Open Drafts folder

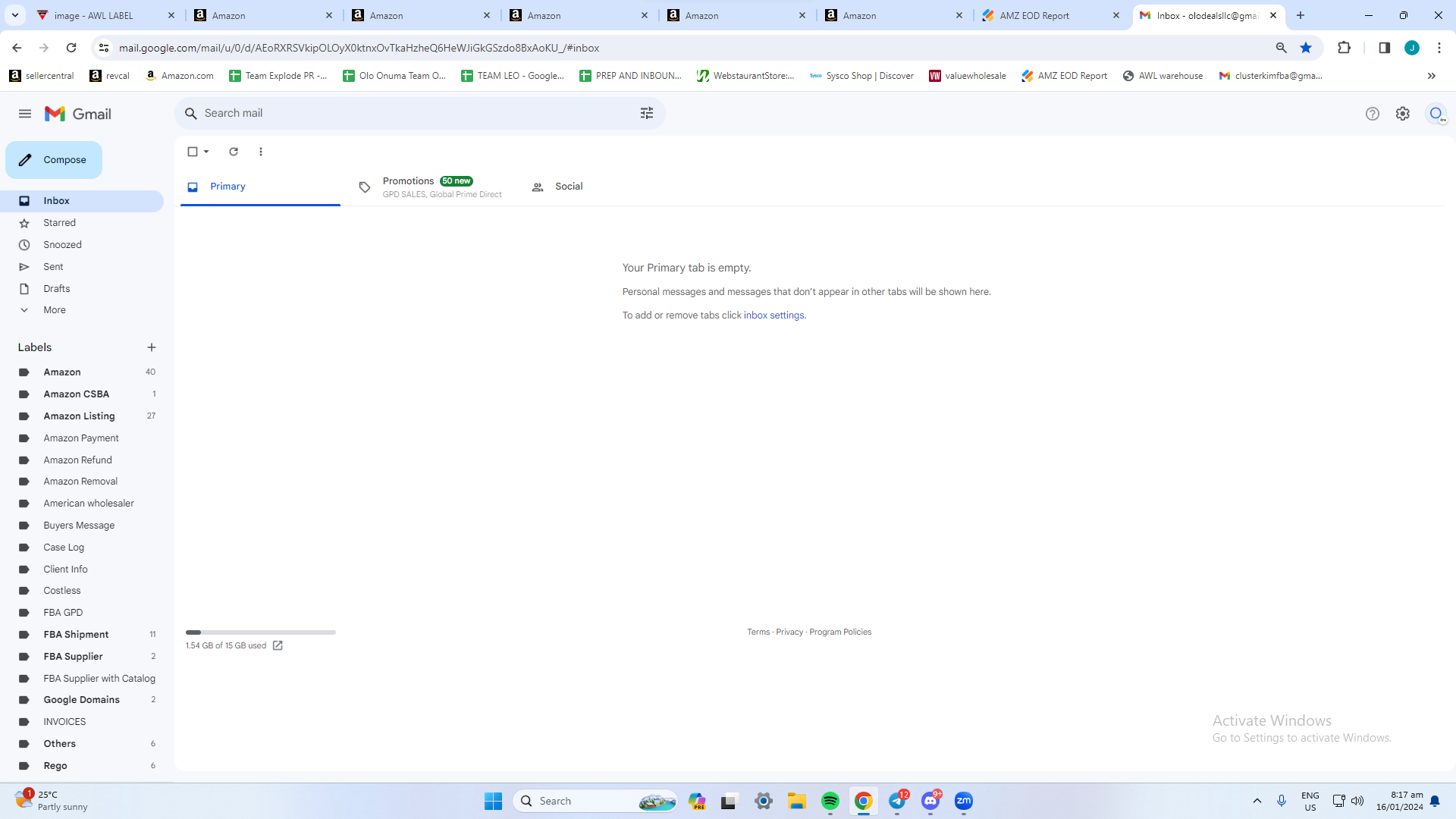[x=57, y=289]
